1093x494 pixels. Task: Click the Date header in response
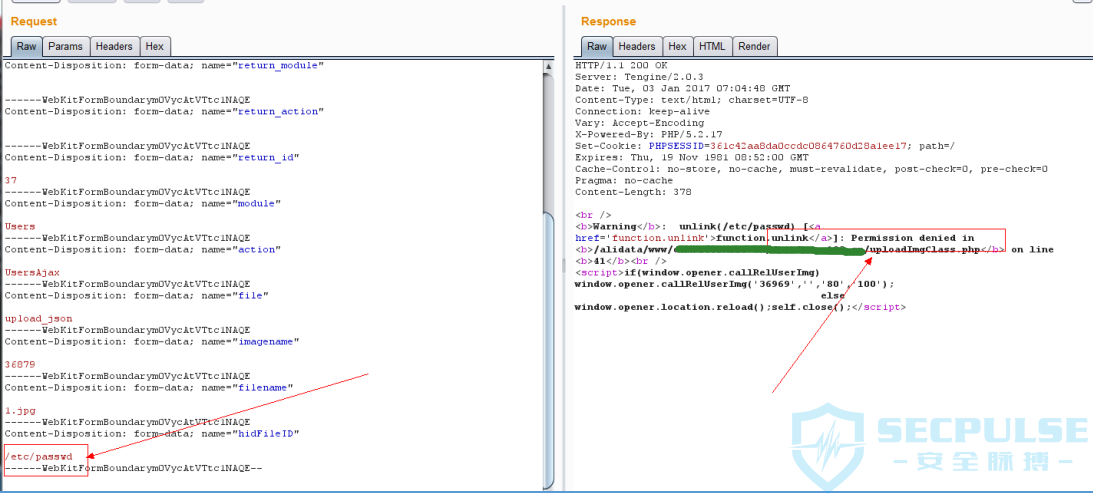pyautogui.click(x=682, y=88)
